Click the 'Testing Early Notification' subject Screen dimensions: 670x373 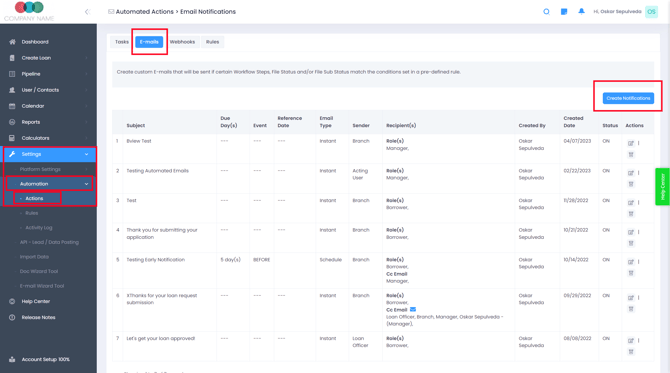point(156,260)
